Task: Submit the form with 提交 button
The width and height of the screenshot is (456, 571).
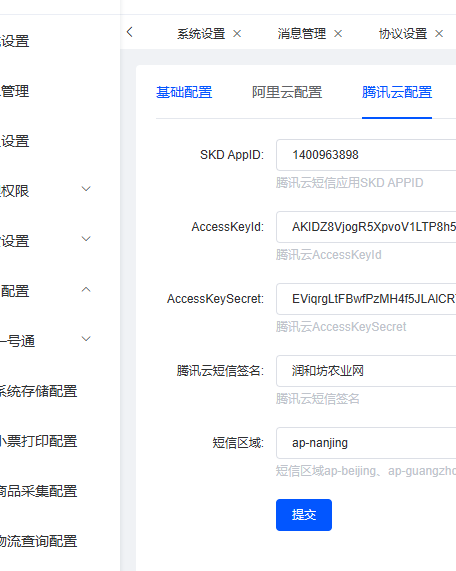Action: coord(304,515)
